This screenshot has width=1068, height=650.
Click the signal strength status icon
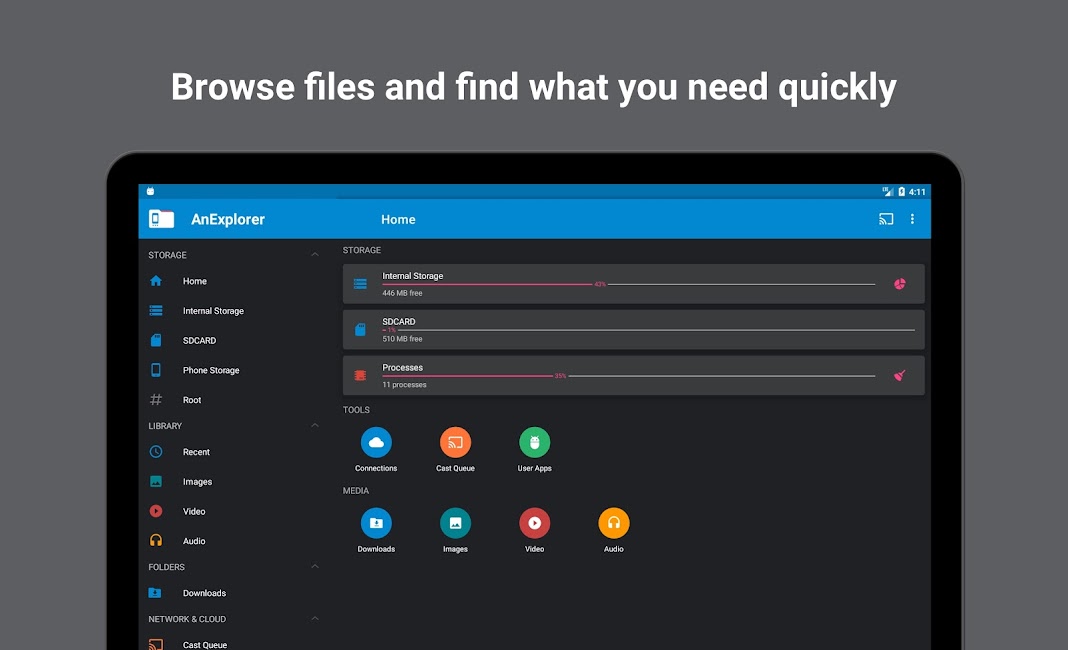point(888,191)
